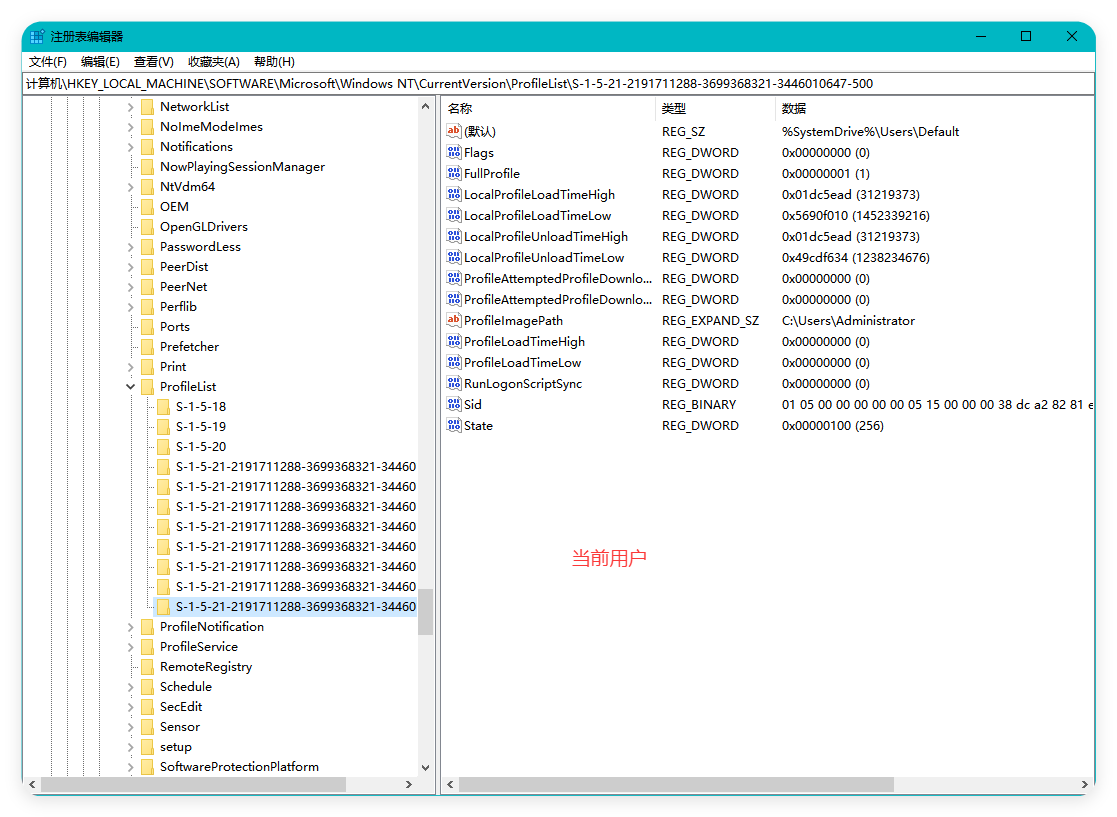The height and width of the screenshot is (817, 1117).
Task: Select the NowPlayingSessionManager key
Action: click(242, 167)
